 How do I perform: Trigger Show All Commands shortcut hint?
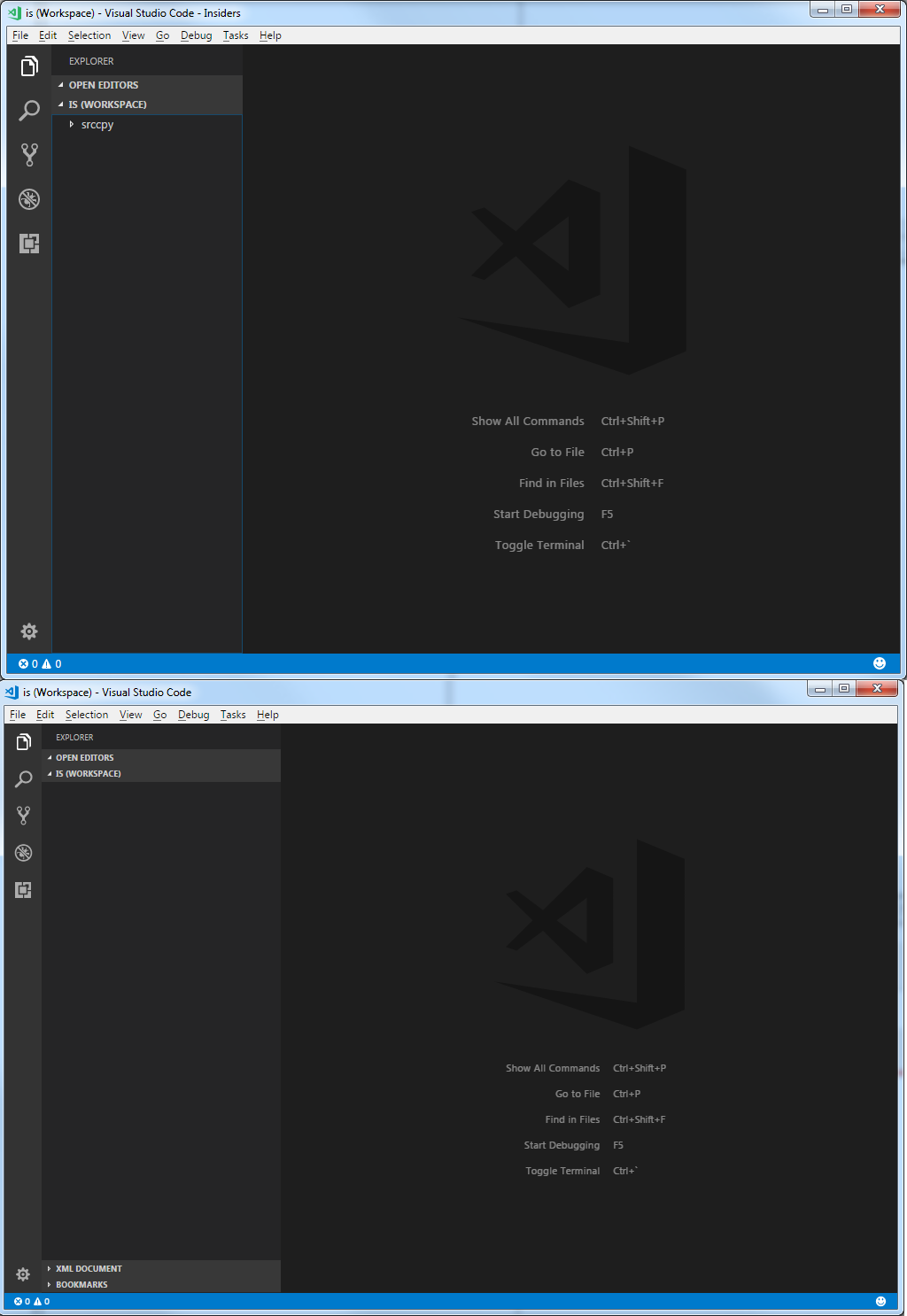(x=527, y=421)
